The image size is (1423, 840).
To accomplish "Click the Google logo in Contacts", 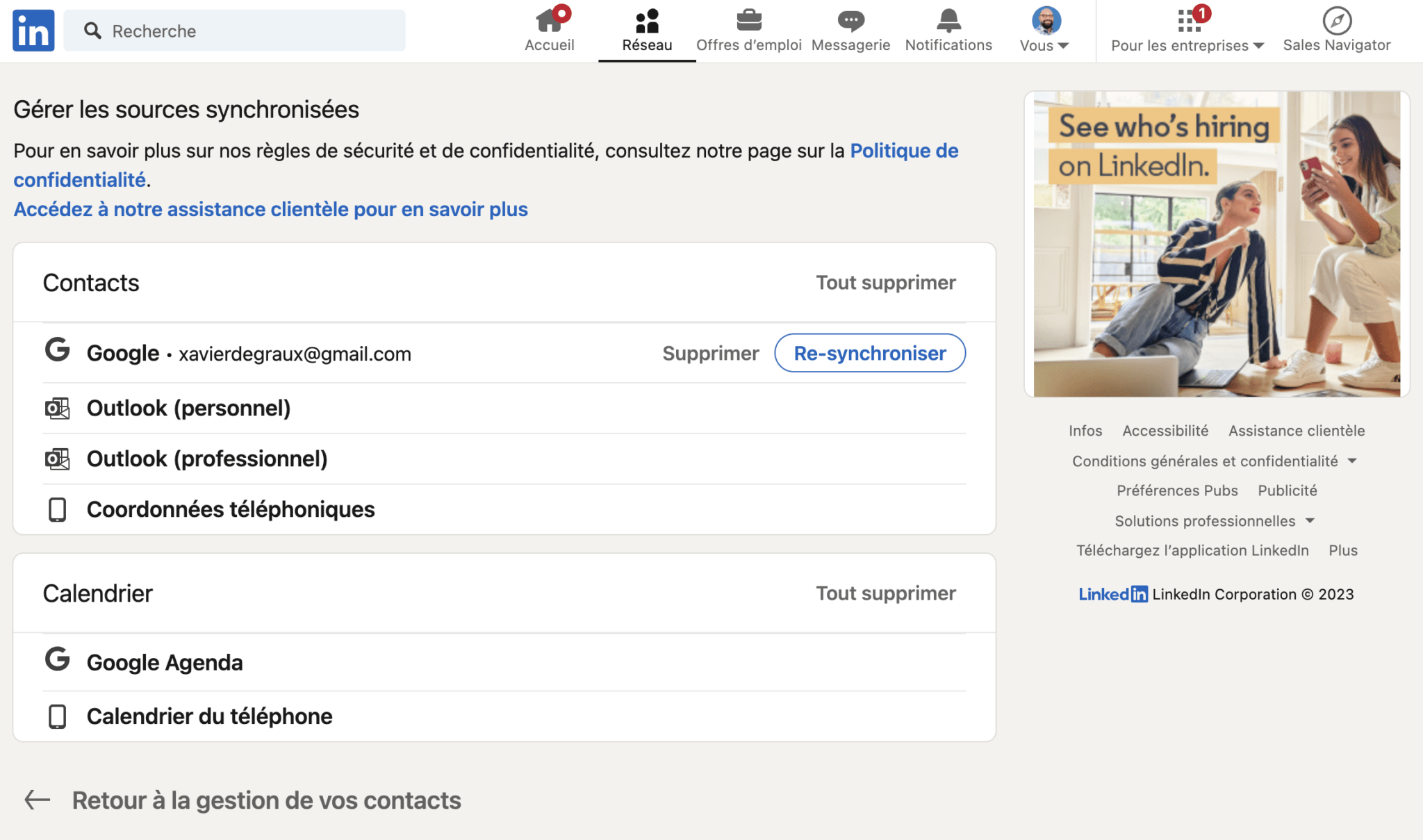I will click(57, 349).
